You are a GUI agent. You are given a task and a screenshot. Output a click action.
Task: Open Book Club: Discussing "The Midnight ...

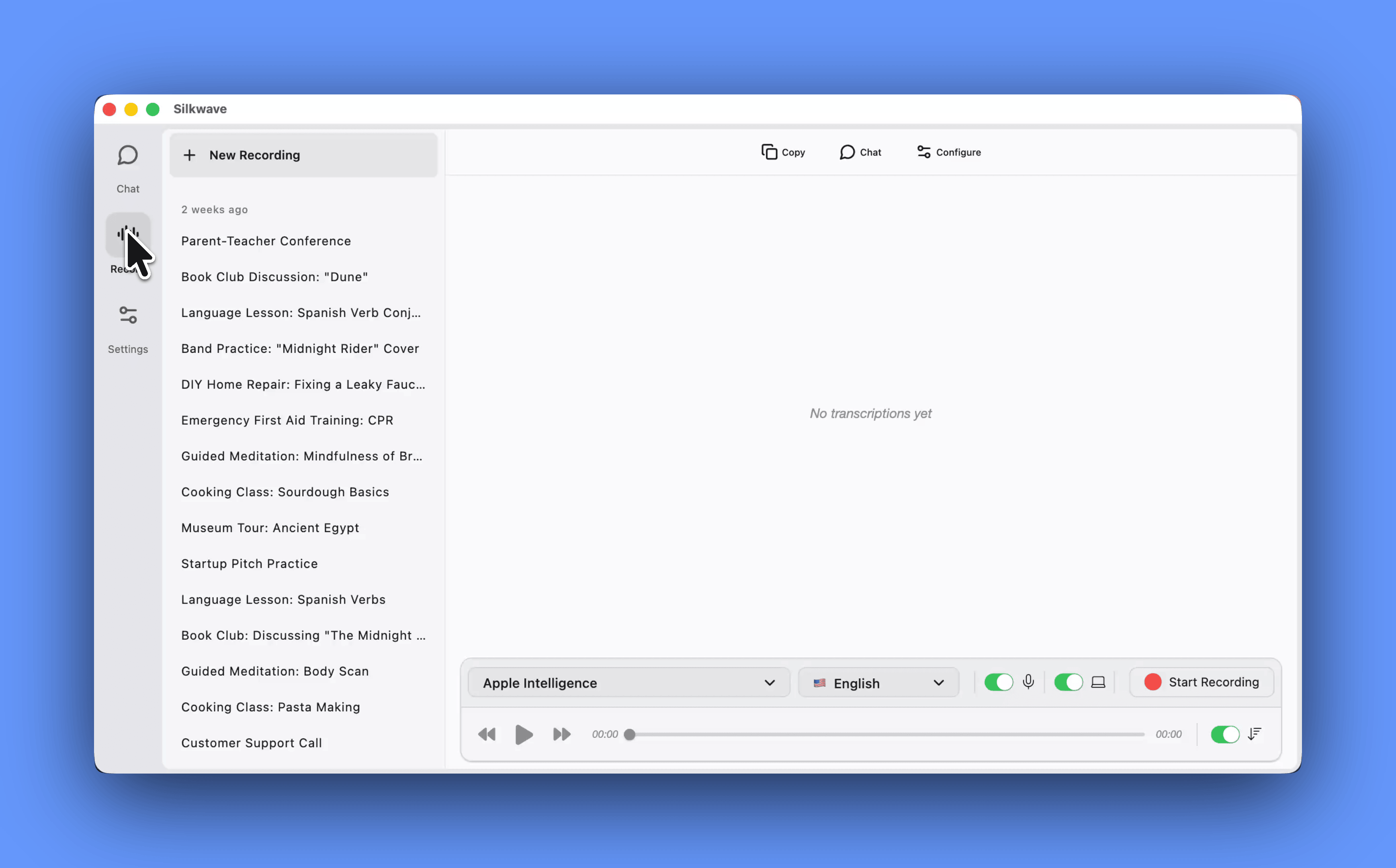tap(304, 635)
